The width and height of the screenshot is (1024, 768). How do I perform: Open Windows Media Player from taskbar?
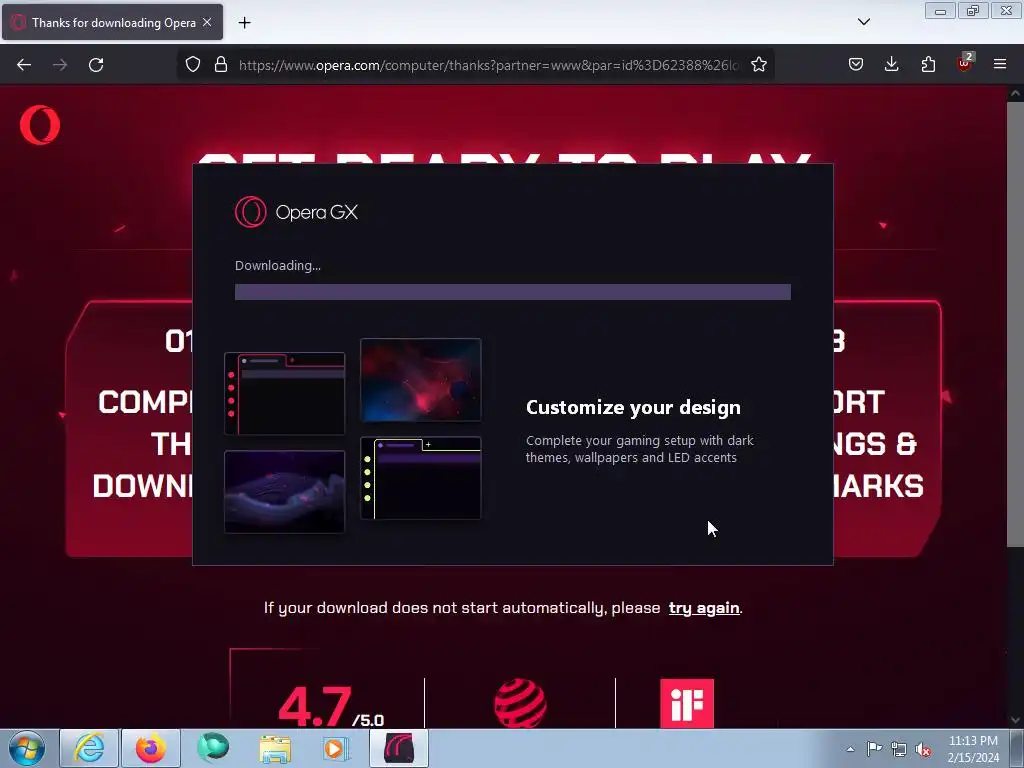pos(336,748)
